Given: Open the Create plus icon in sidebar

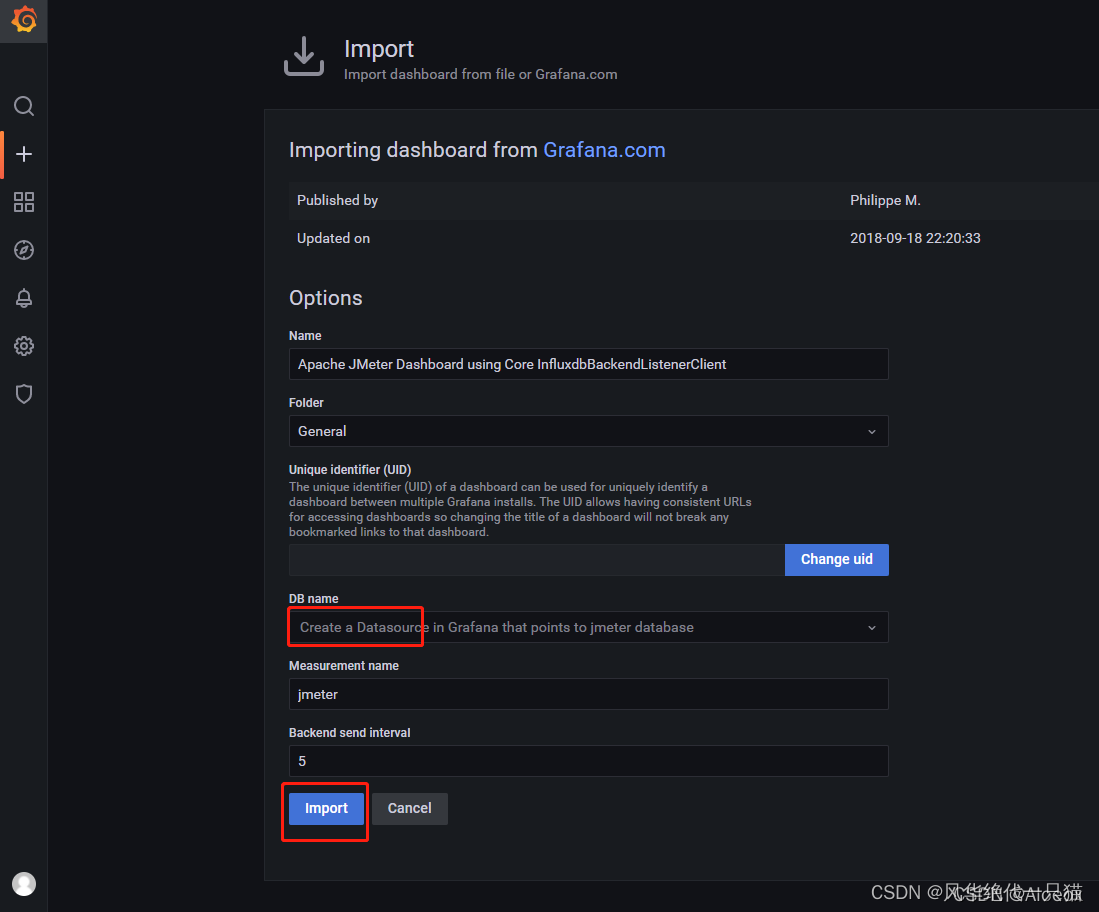Looking at the screenshot, I should point(24,154).
